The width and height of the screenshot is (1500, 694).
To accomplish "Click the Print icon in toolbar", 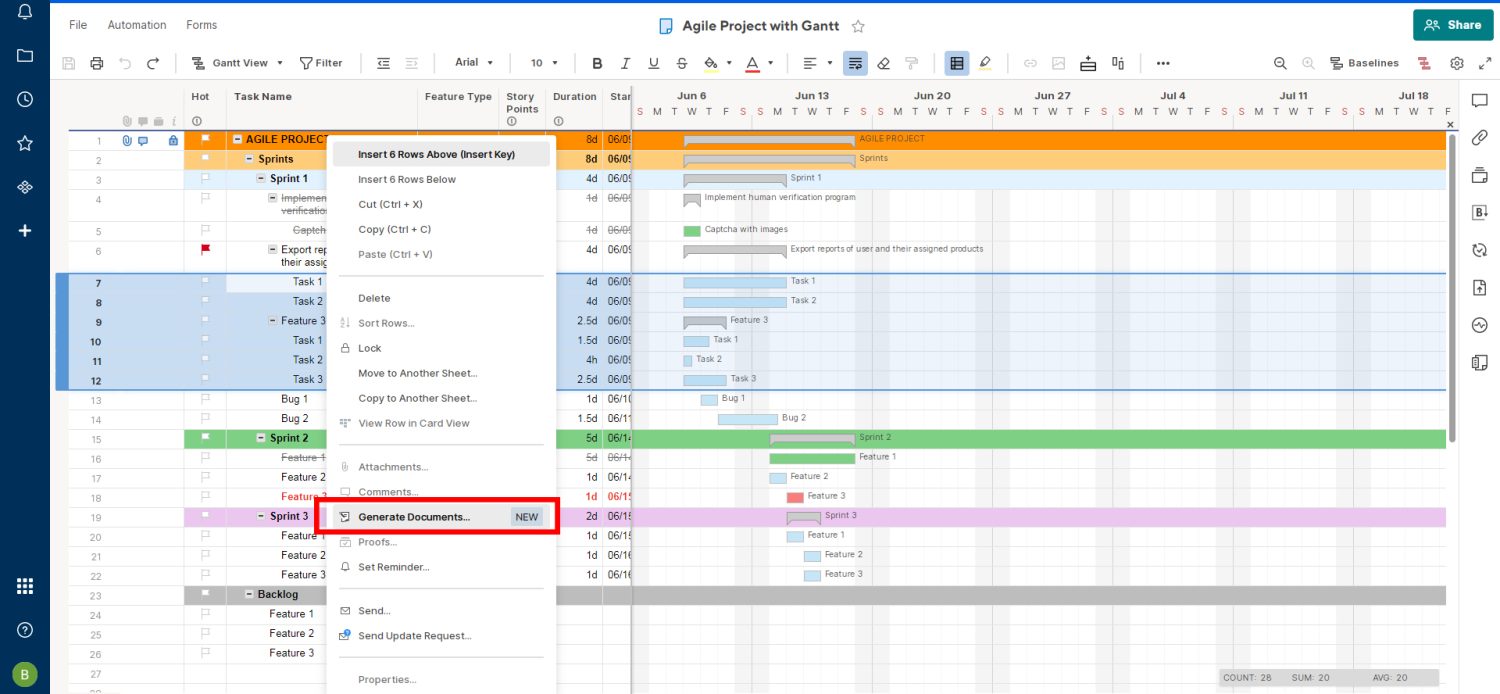I will (97, 63).
